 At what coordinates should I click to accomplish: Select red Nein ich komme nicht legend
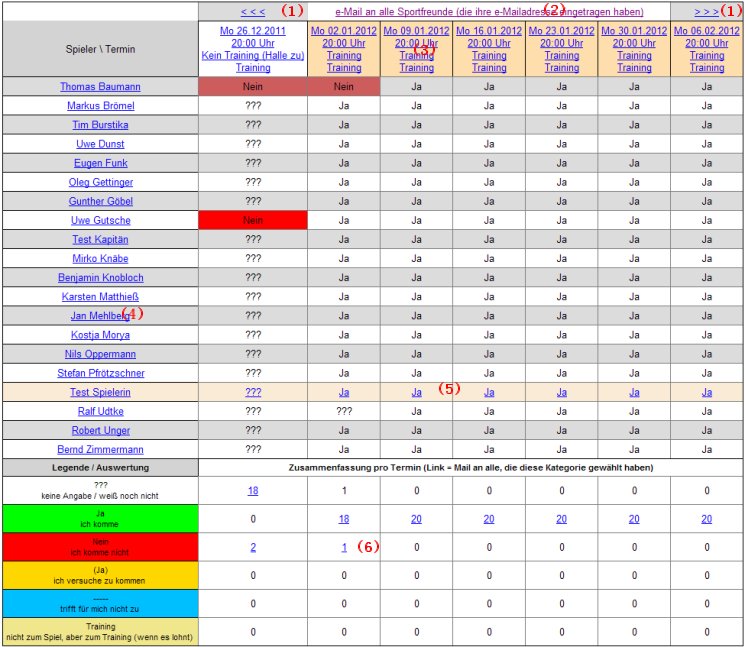[x=100, y=547]
